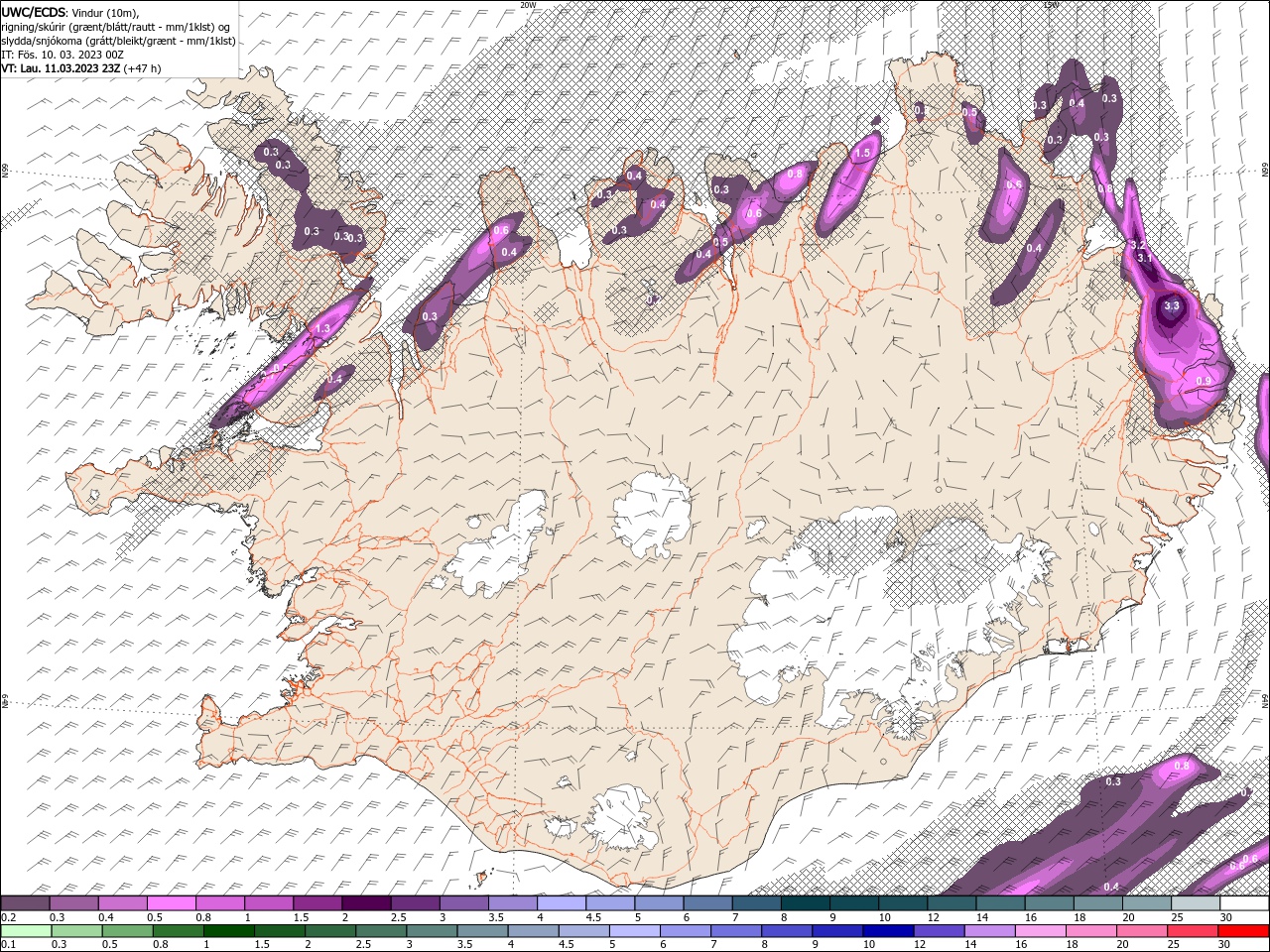
Task: Pick the light green 0.3 rain legend swatch
Action: point(76,931)
